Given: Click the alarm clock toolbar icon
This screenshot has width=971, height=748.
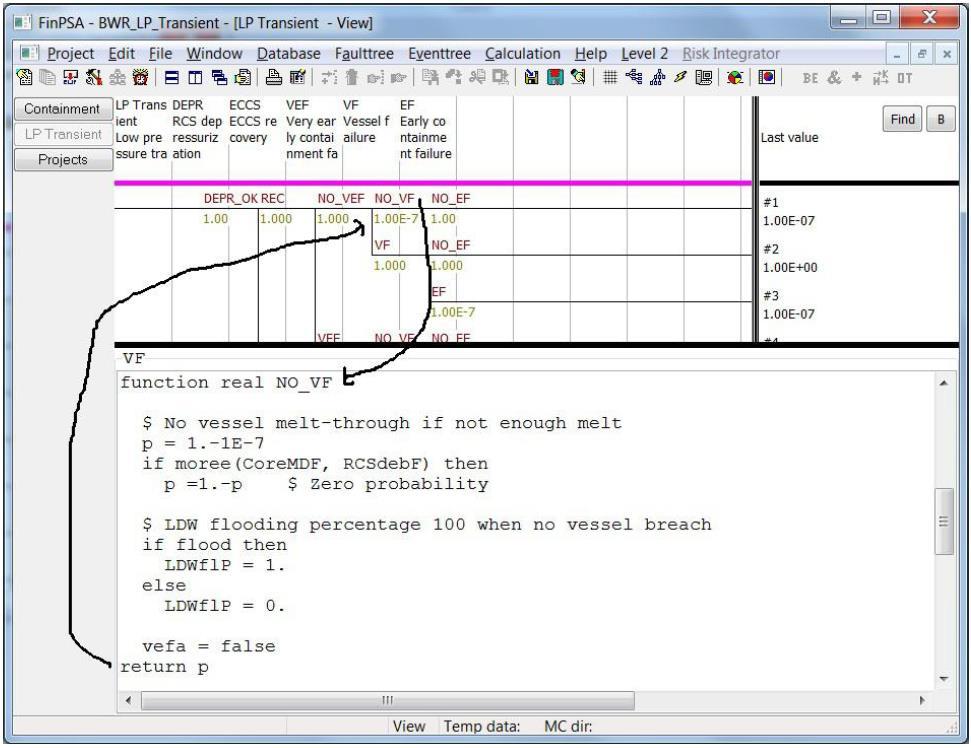Looking at the screenshot, I should click(141, 77).
